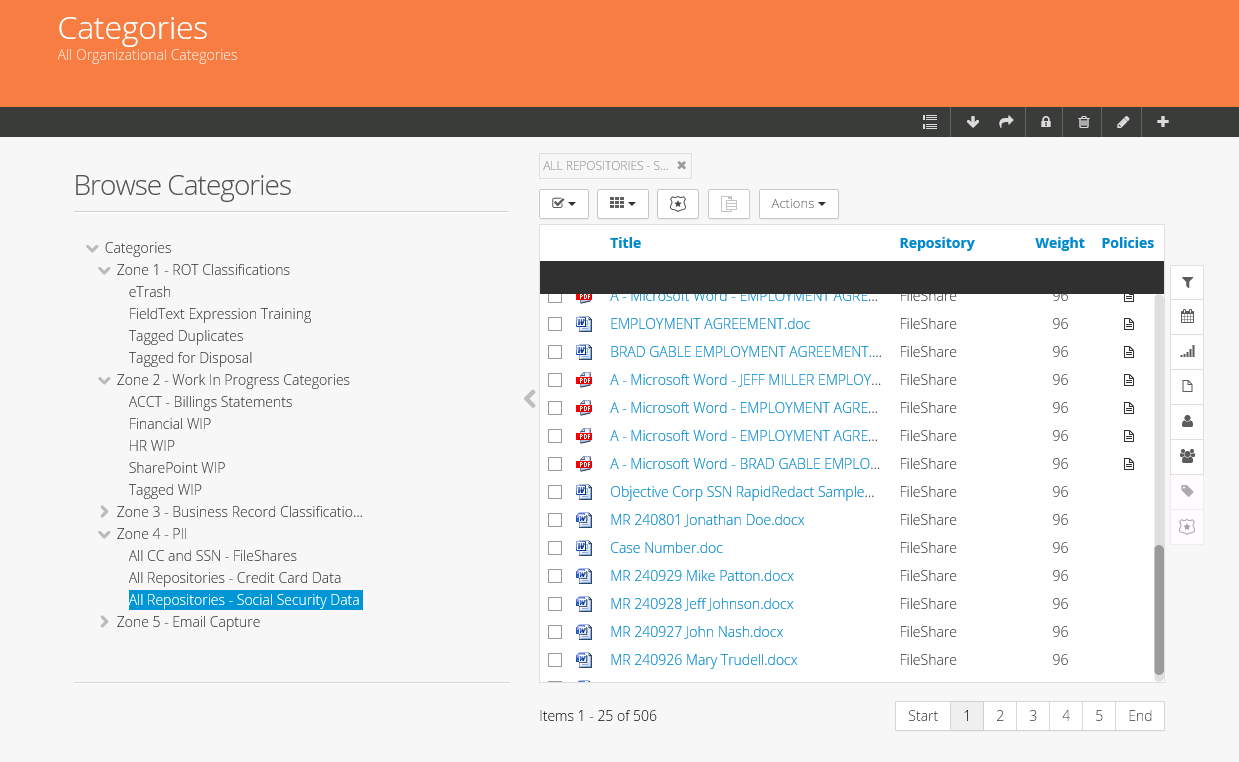Viewport: 1239px width, 762px height.
Task: Open the Actions dropdown menu
Action: click(x=799, y=204)
